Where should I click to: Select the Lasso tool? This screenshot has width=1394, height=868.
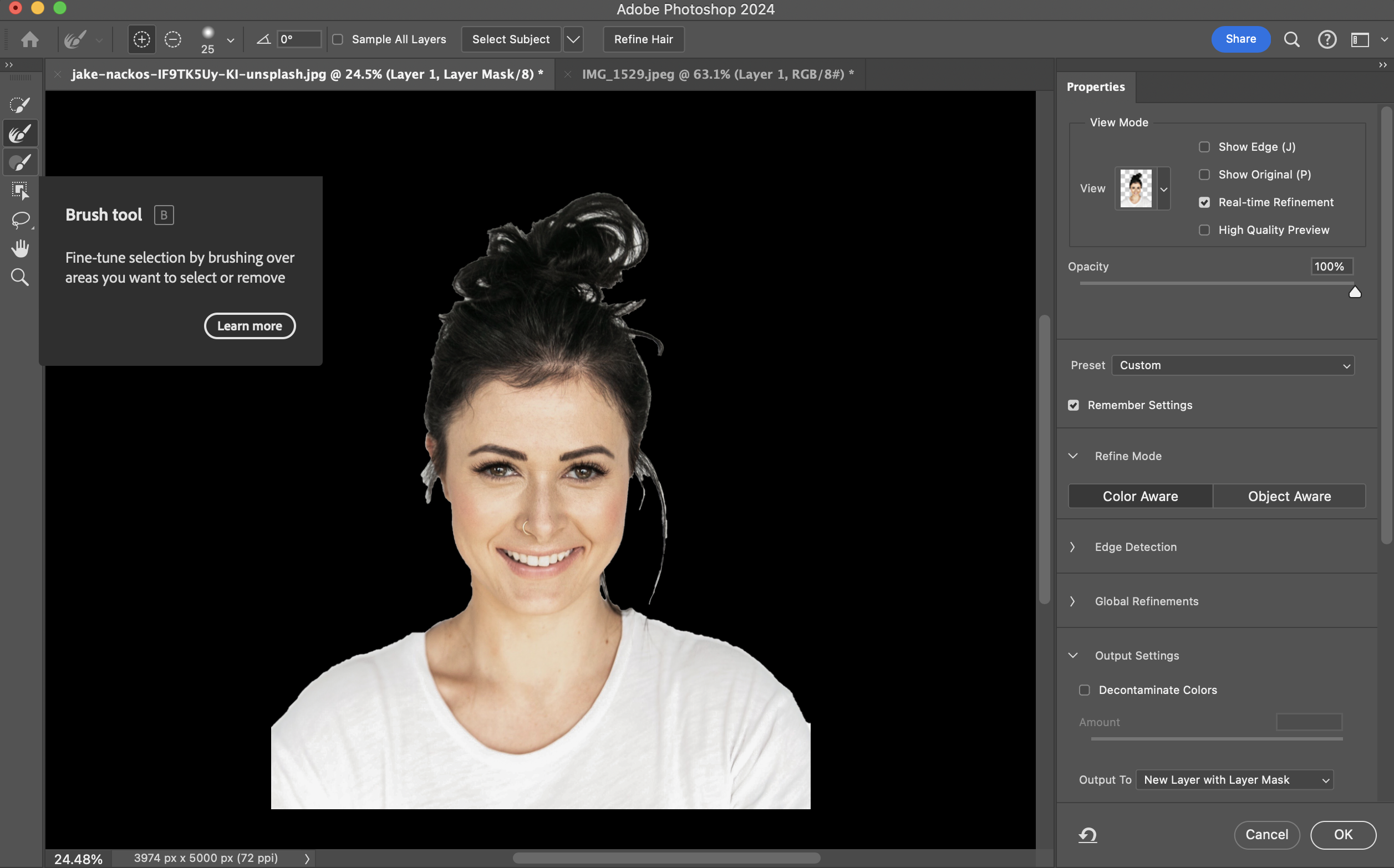point(19,219)
